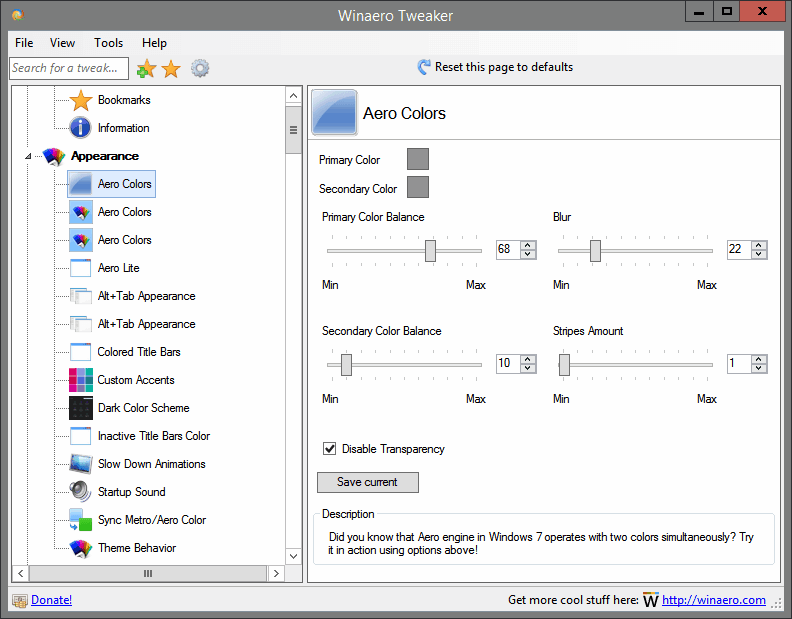
Task: Click the Blur value field showing 22
Action: coord(739,250)
